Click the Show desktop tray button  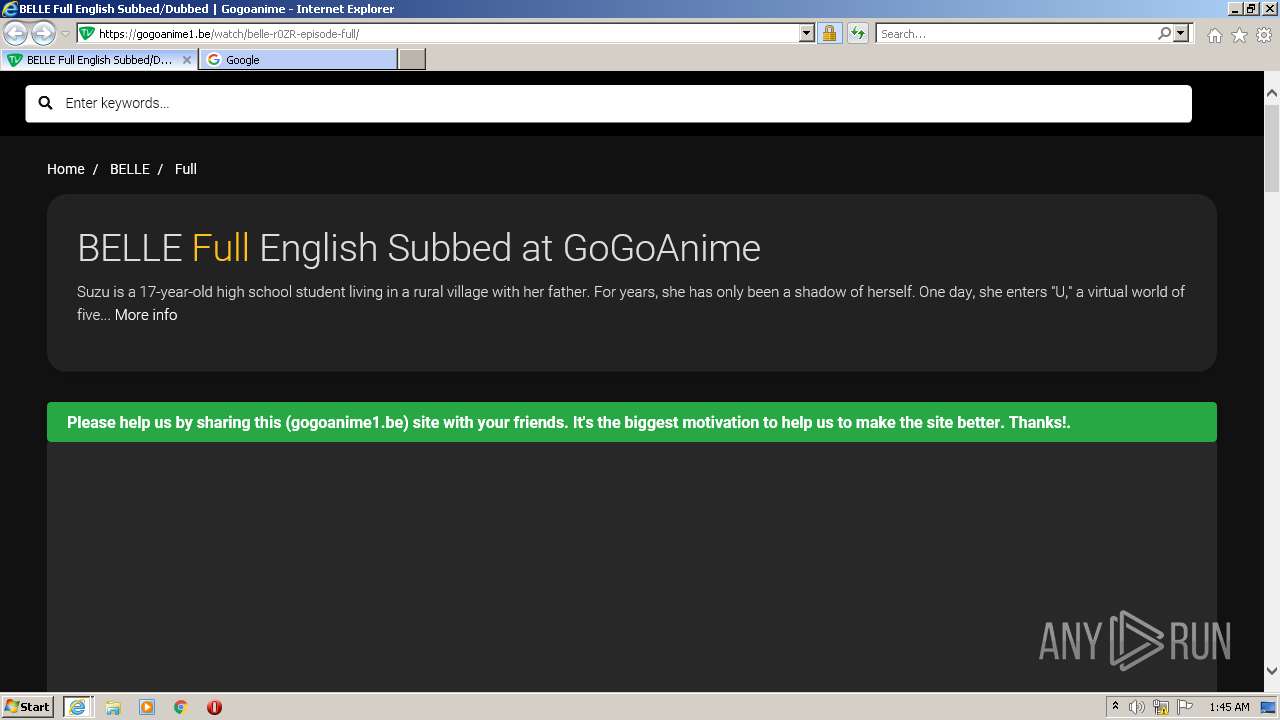click(1269, 707)
